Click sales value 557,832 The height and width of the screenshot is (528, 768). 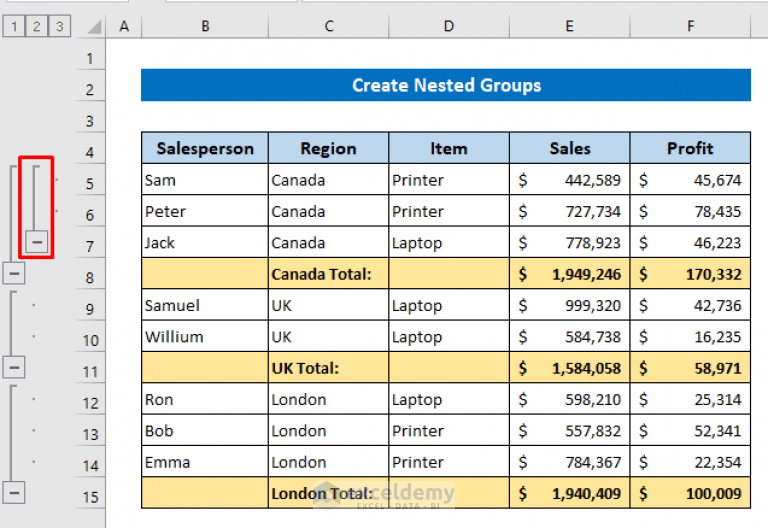coord(570,431)
